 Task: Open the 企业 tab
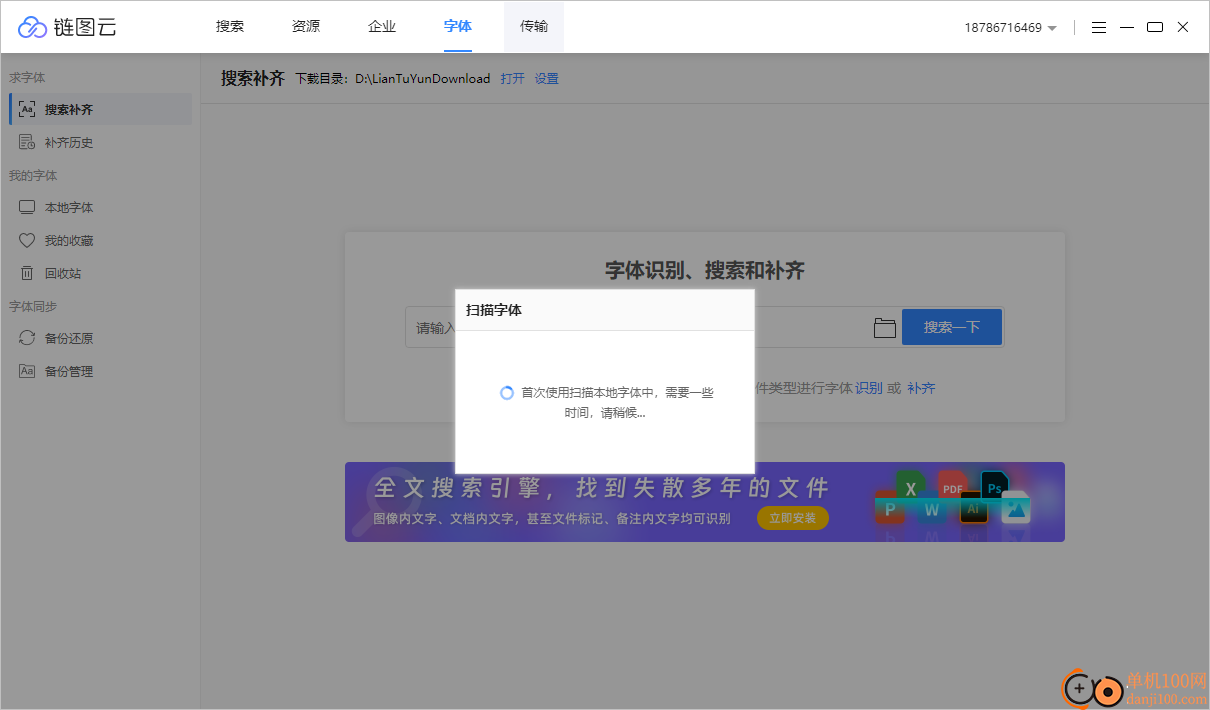[381, 26]
